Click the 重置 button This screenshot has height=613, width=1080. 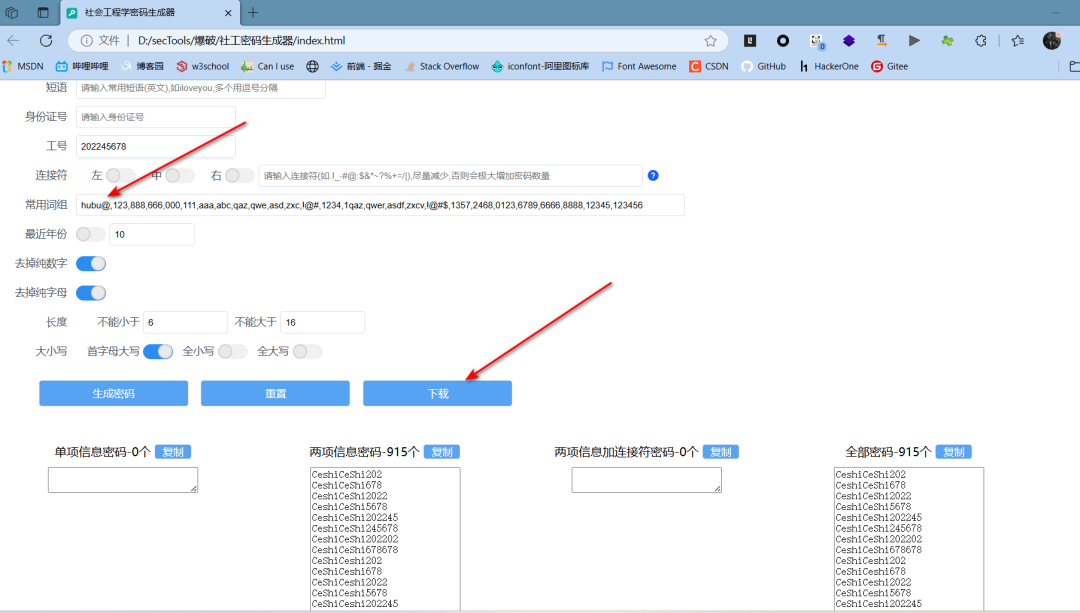click(x=276, y=393)
